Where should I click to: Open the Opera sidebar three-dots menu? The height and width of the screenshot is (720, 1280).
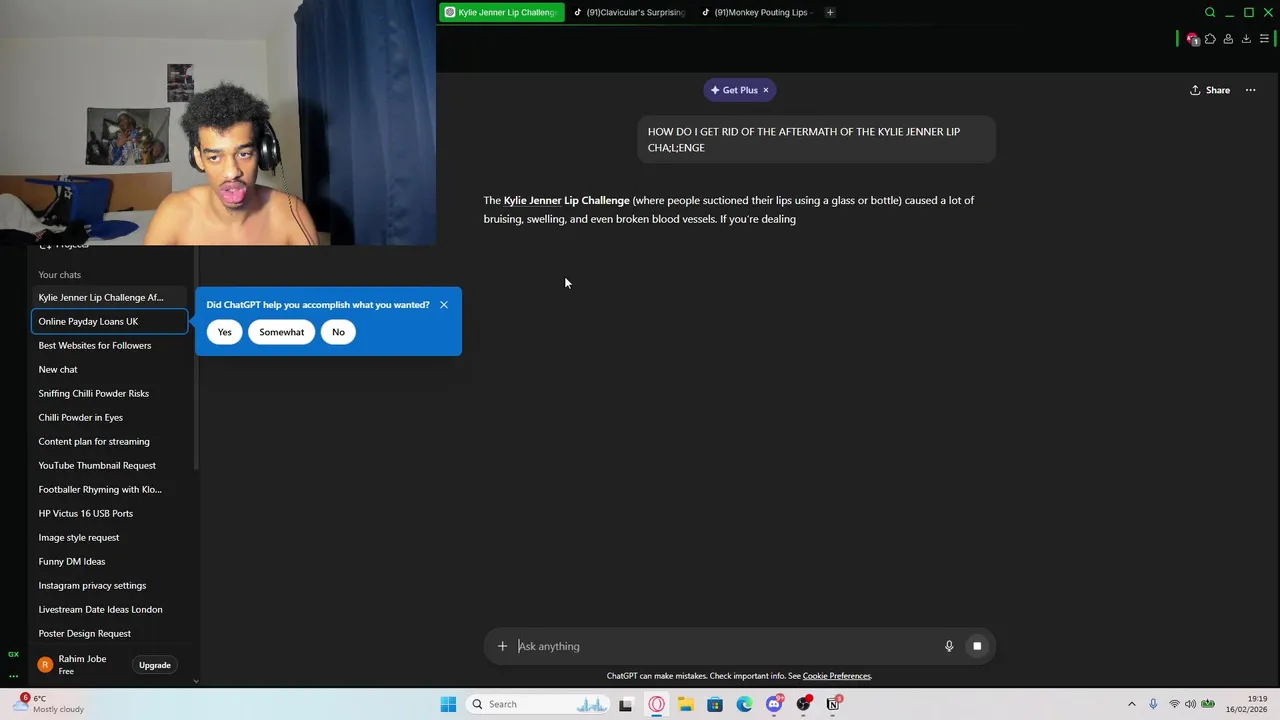(x=13, y=676)
